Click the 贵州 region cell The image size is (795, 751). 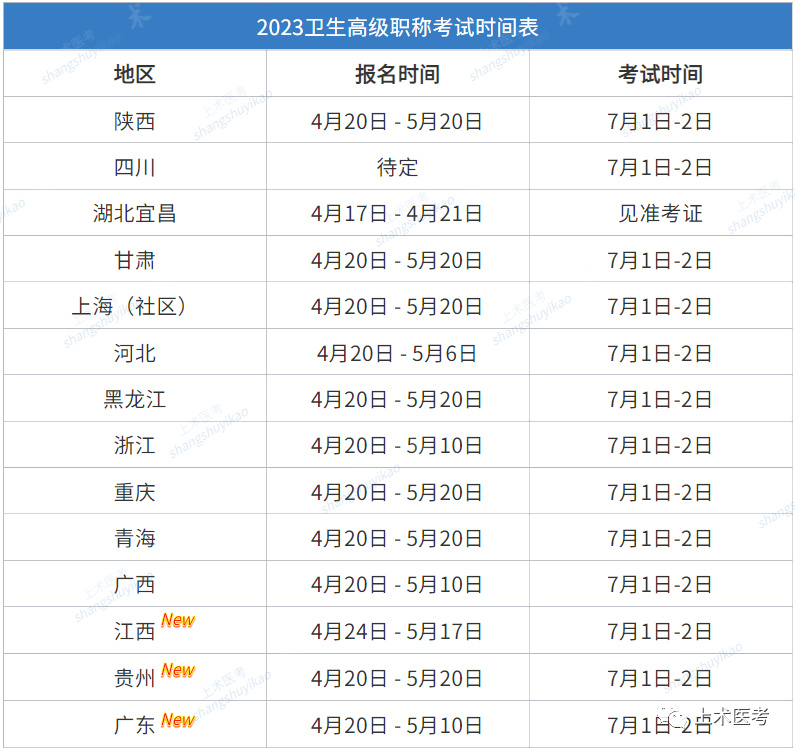134,678
